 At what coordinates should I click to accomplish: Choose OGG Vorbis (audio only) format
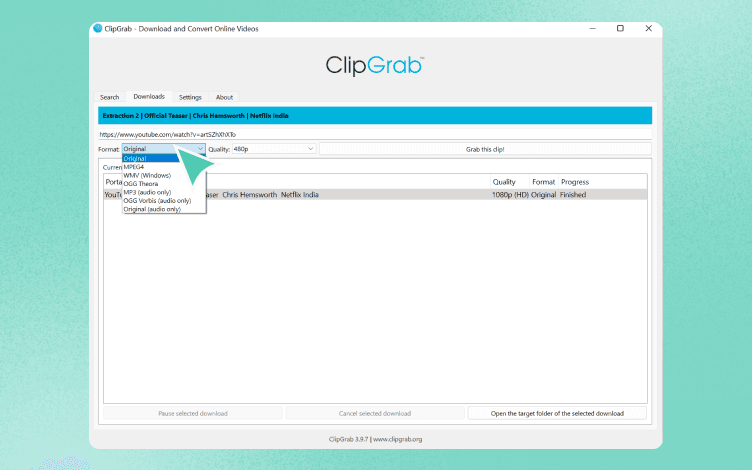click(x=164, y=200)
